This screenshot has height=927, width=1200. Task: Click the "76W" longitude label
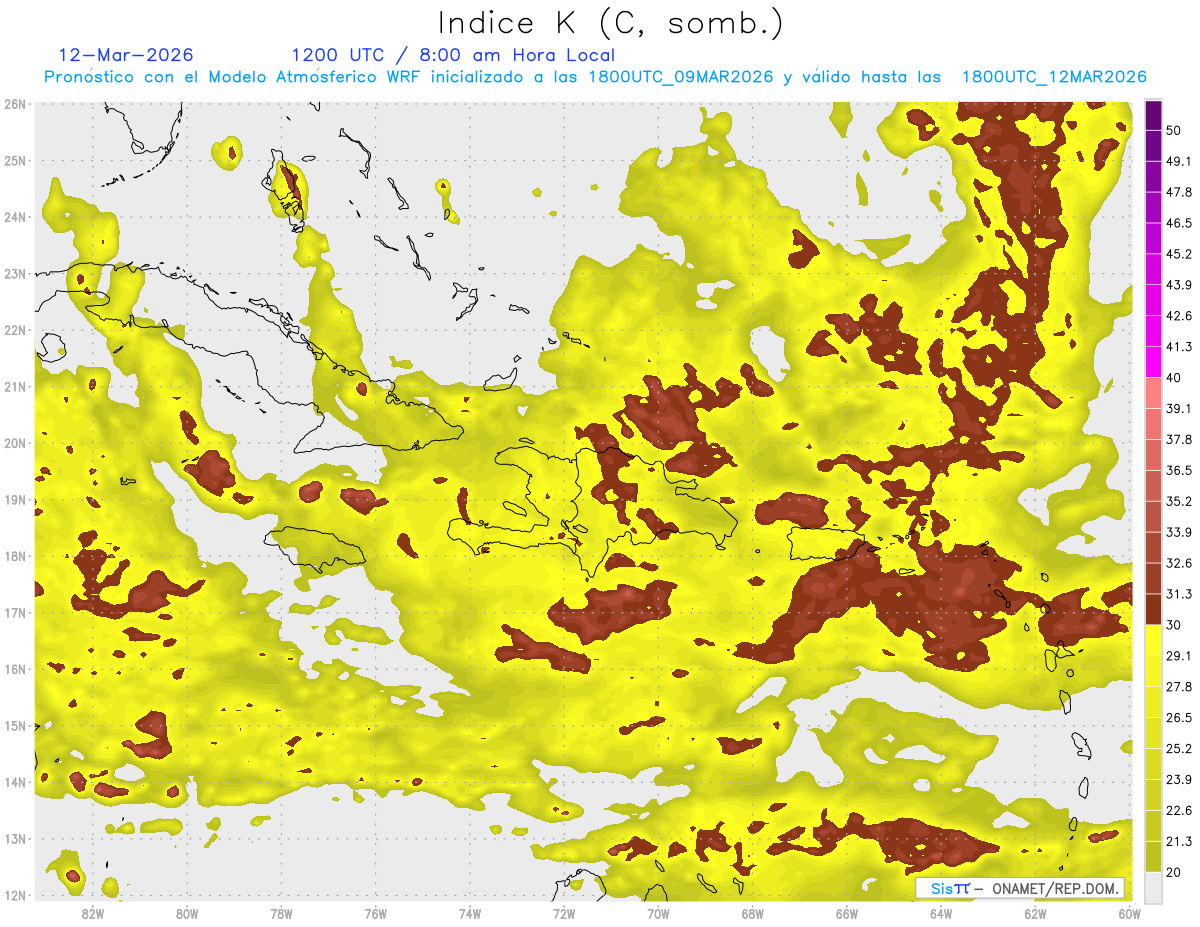(375, 913)
